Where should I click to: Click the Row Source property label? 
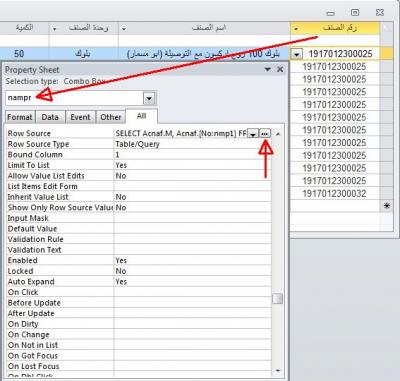click(29, 133)
